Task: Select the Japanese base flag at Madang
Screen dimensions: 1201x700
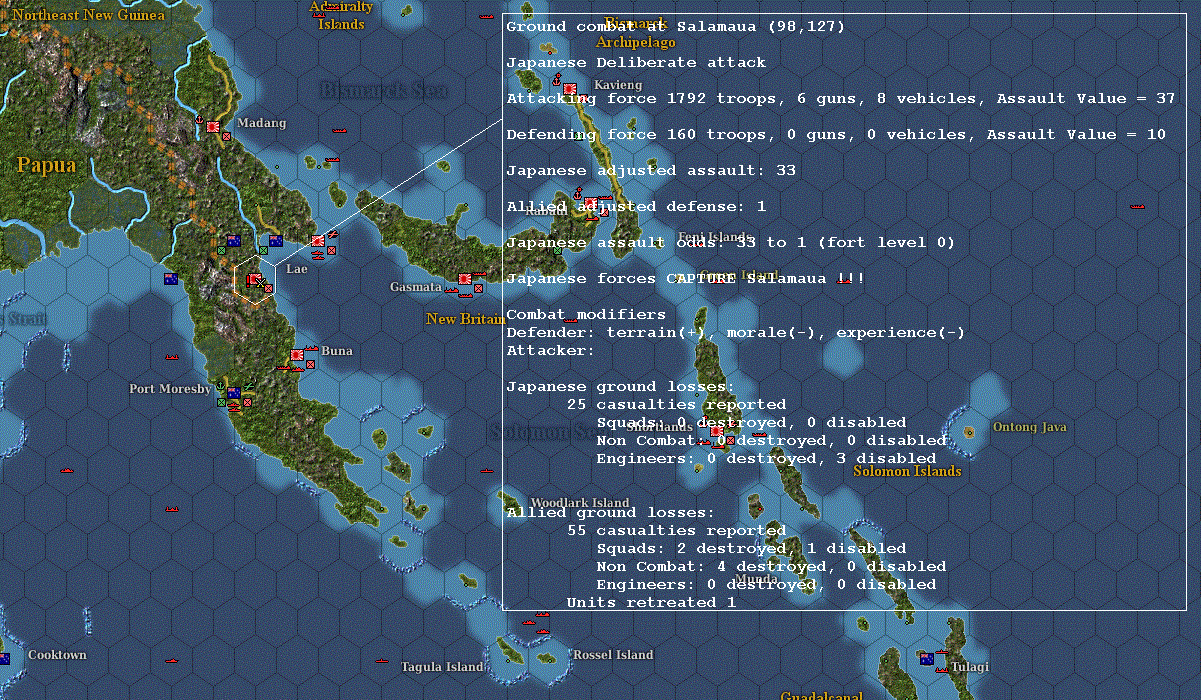Action: [x=213, y=128]
